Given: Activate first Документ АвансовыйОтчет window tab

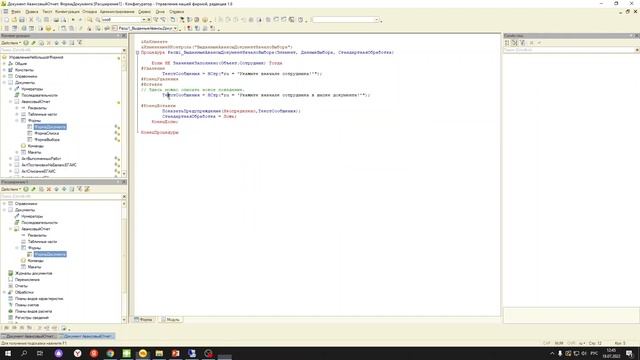Looking at the screenshot, I should (29, 336).
